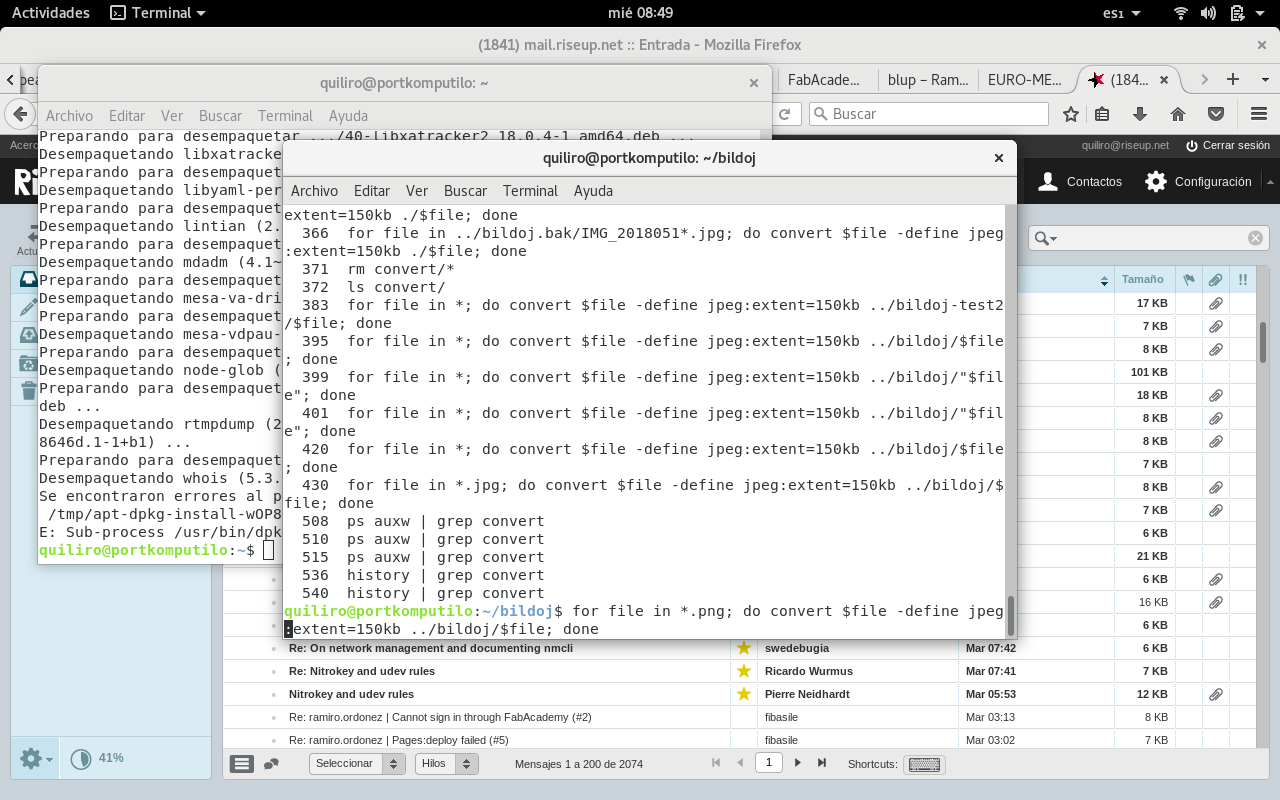Show Firefox bookmarks list icon
Screen dimensions: 1280x800
point(1102,114)
